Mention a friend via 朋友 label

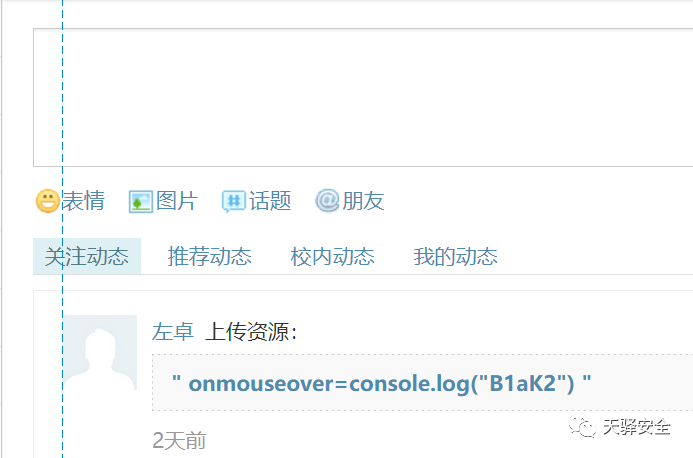tap(363, 201)
